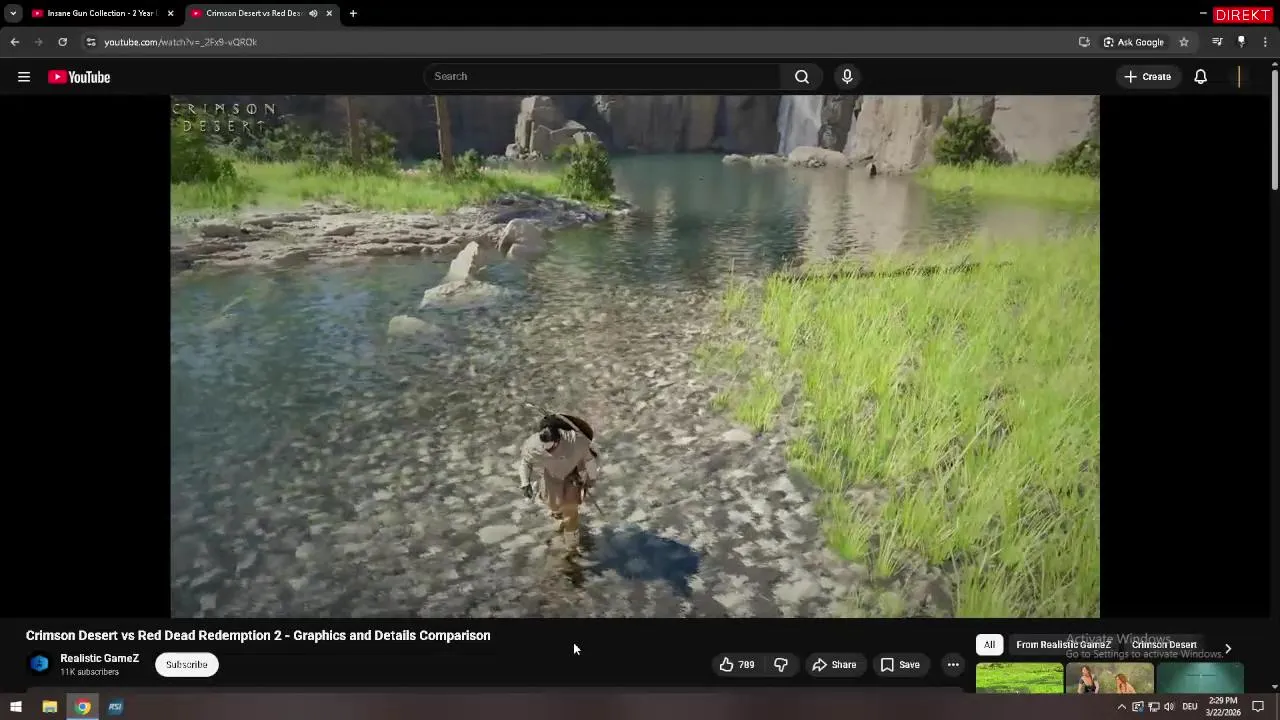Start voice search with the microphone icon
The width and height of the screenshot is (1280, 720).
pyautogui.click(x=847, y=76)
